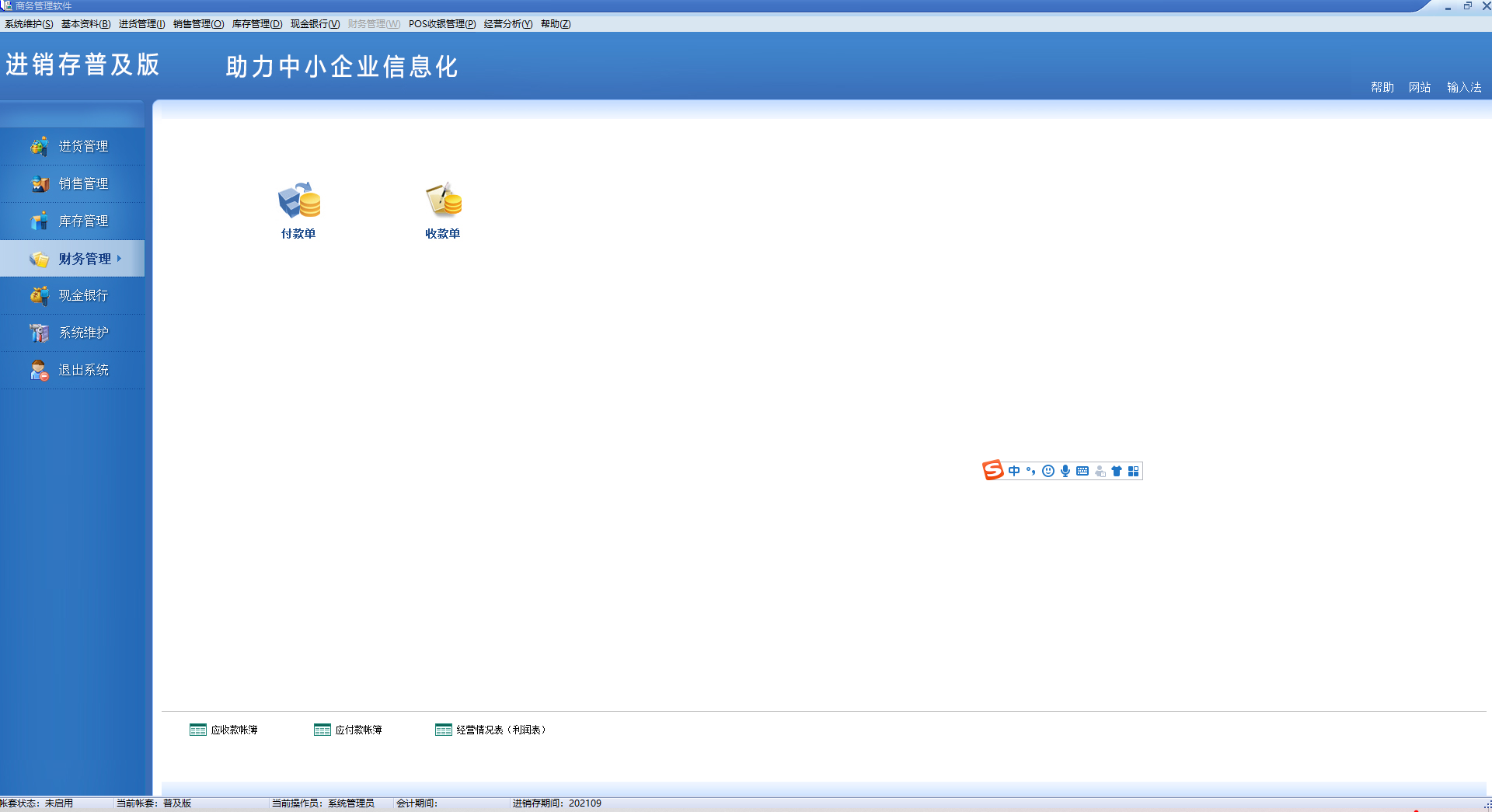Open the 库存管理(D) menu

pyautogui.click(x=257, y=24)
